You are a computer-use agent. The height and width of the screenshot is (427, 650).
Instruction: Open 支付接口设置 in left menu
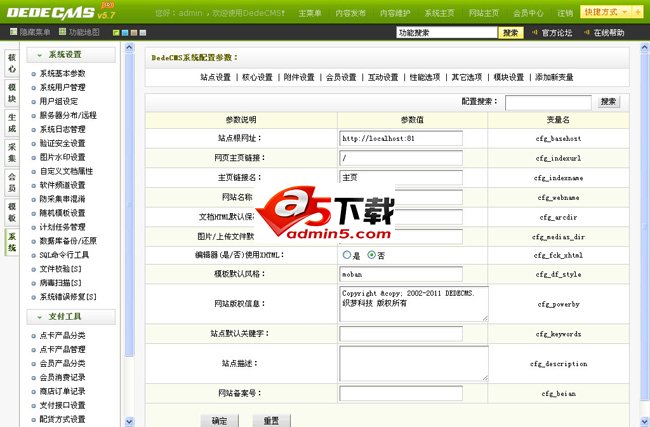pyautogui.click(x=63, y=405)
